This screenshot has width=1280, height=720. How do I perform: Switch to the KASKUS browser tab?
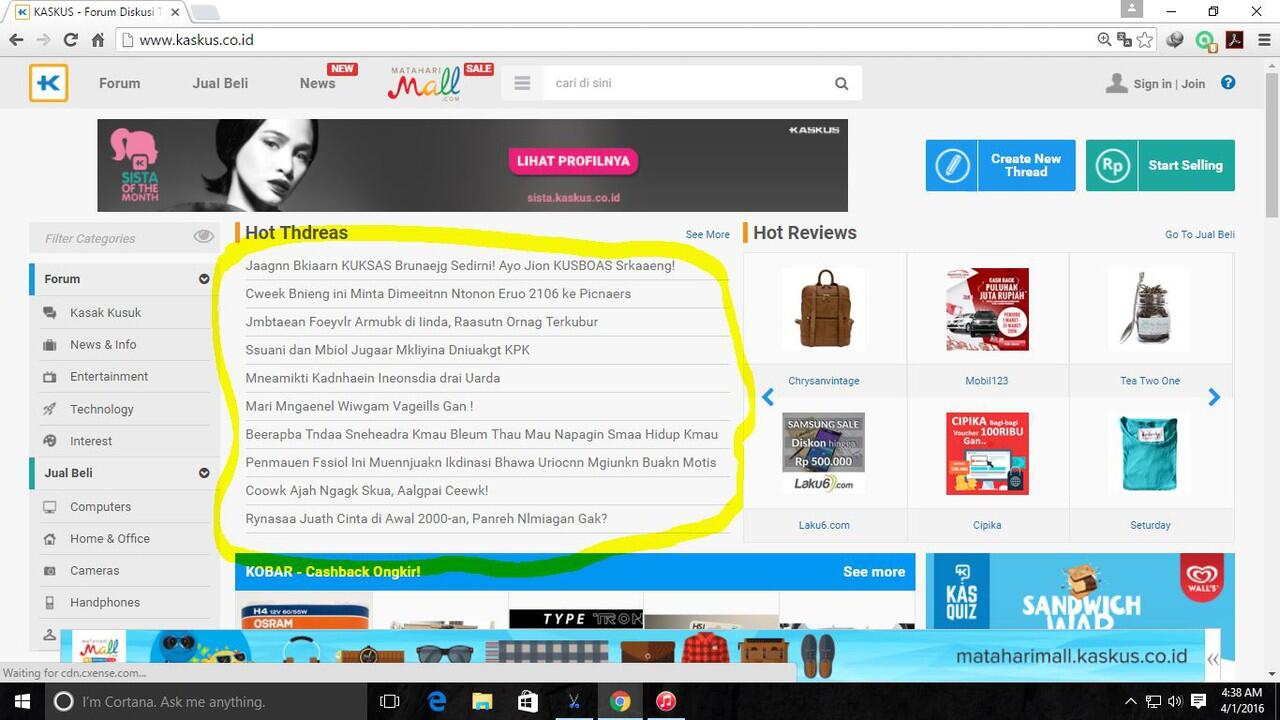[x=98, y=12]
